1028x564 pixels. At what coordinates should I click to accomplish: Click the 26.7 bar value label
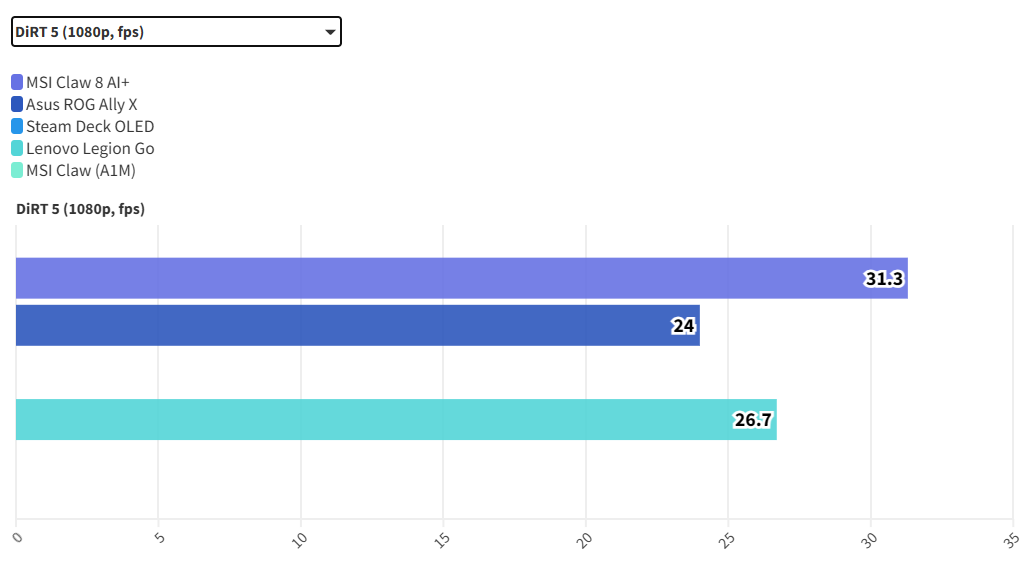click(x=753, y=420)
